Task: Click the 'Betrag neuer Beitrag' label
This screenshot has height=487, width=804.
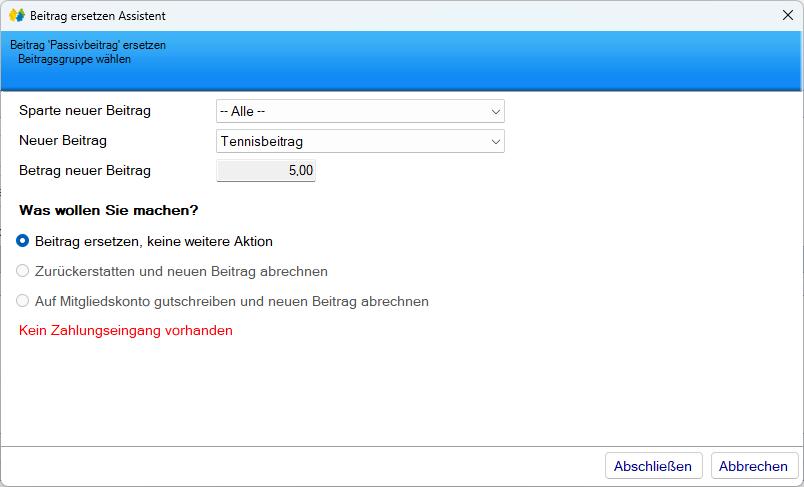Action: [x=85, y=171]
